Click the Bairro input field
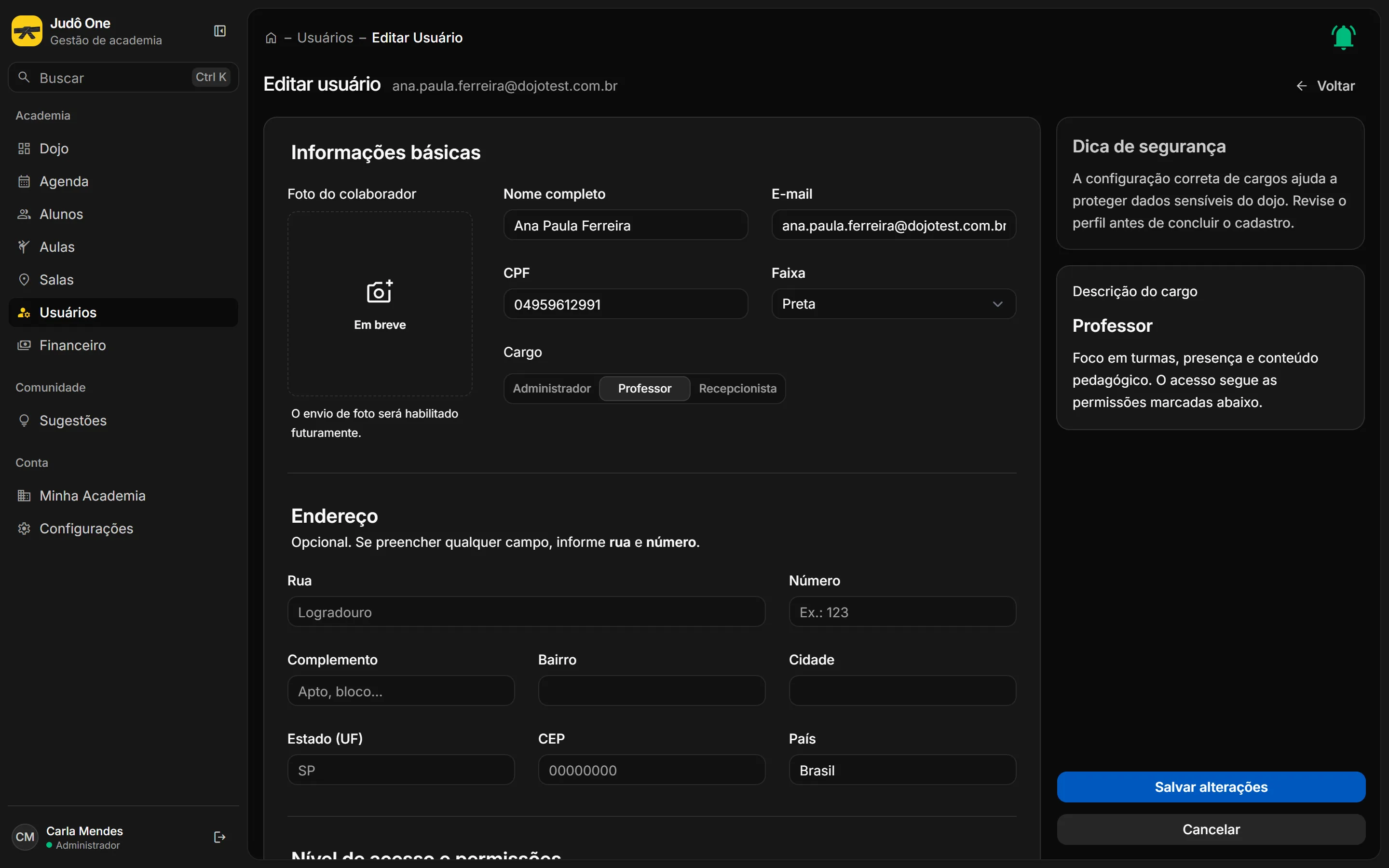Viewport: 1389px width, 868px height. [652, 691]
